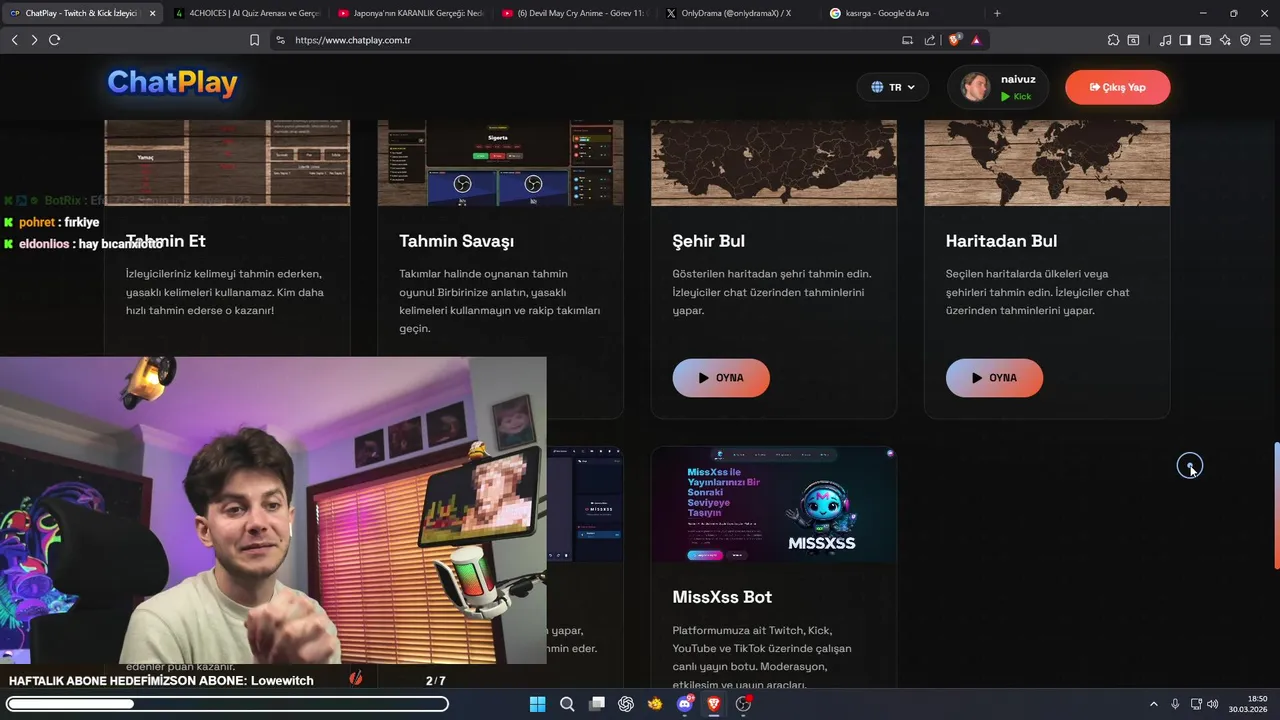The height and width of the screenshot is (720, 1280).
Task: Open the browser hamburger menu
Action: (x=1266, y=40)
